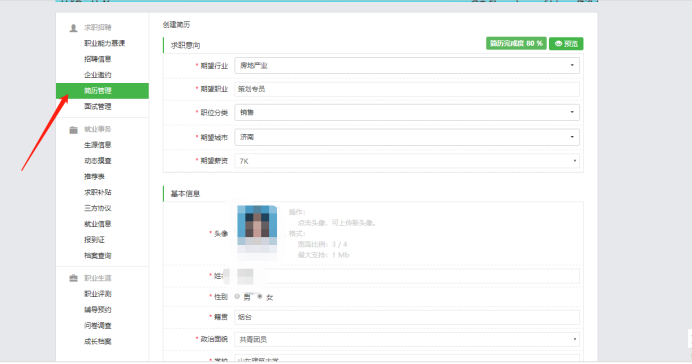The image size is (692, 364).
Task: Go to 档案查询 in sidebar
Action: pyautogui.click(x=98, y=256)
